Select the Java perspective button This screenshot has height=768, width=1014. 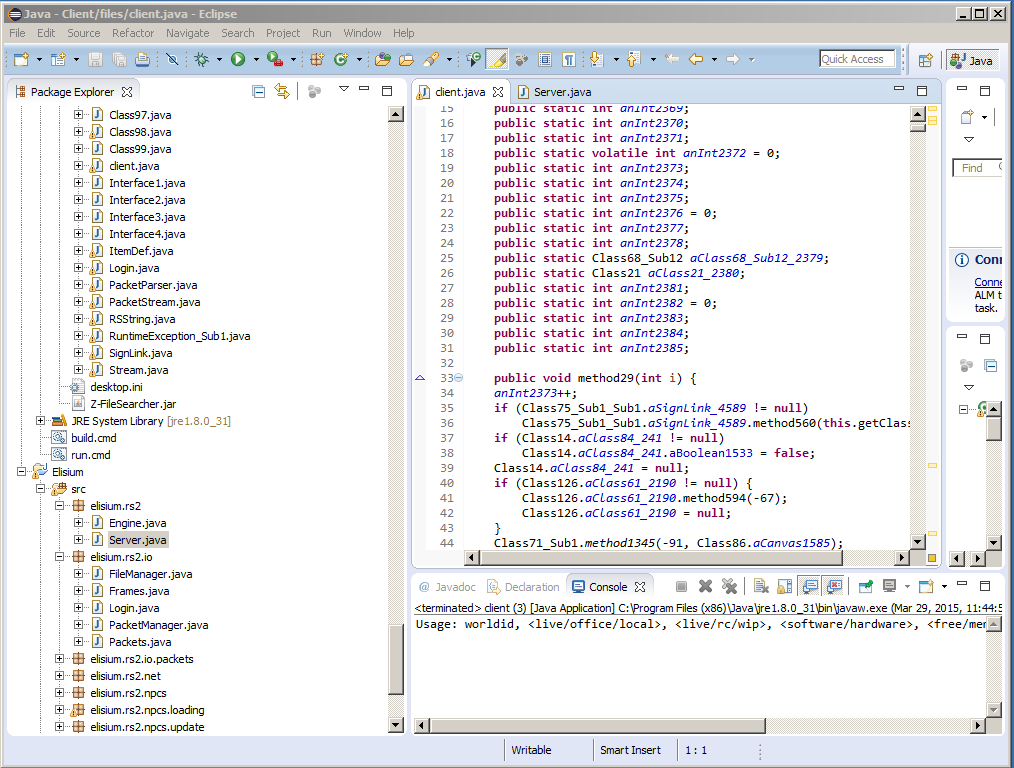pos(971,60)
